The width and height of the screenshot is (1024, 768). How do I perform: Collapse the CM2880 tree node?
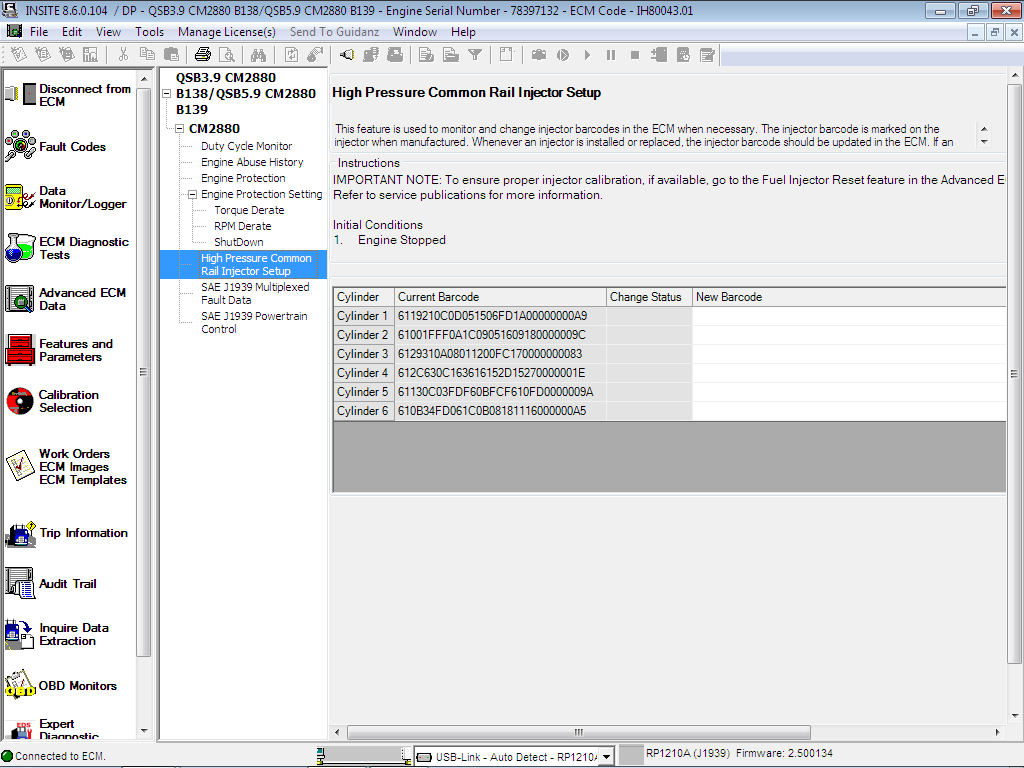(180, 129)
